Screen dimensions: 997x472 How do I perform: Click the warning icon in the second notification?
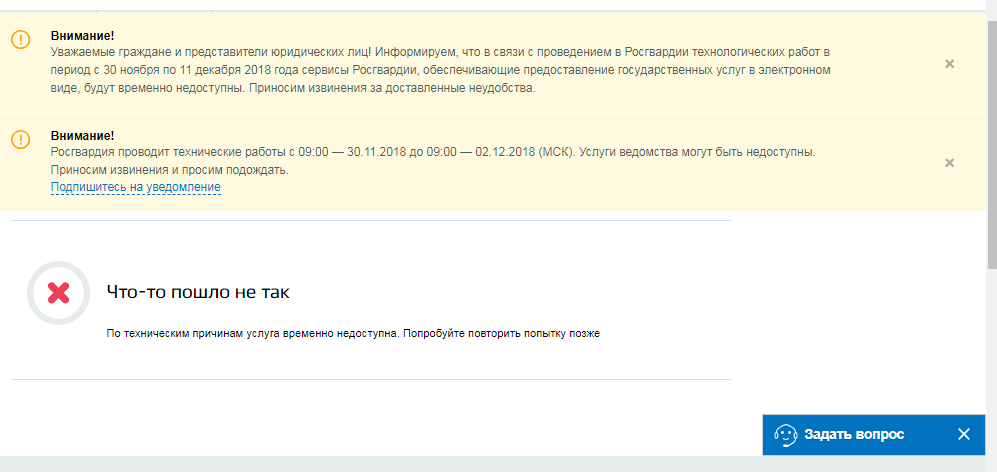click(x=21, y=140)
